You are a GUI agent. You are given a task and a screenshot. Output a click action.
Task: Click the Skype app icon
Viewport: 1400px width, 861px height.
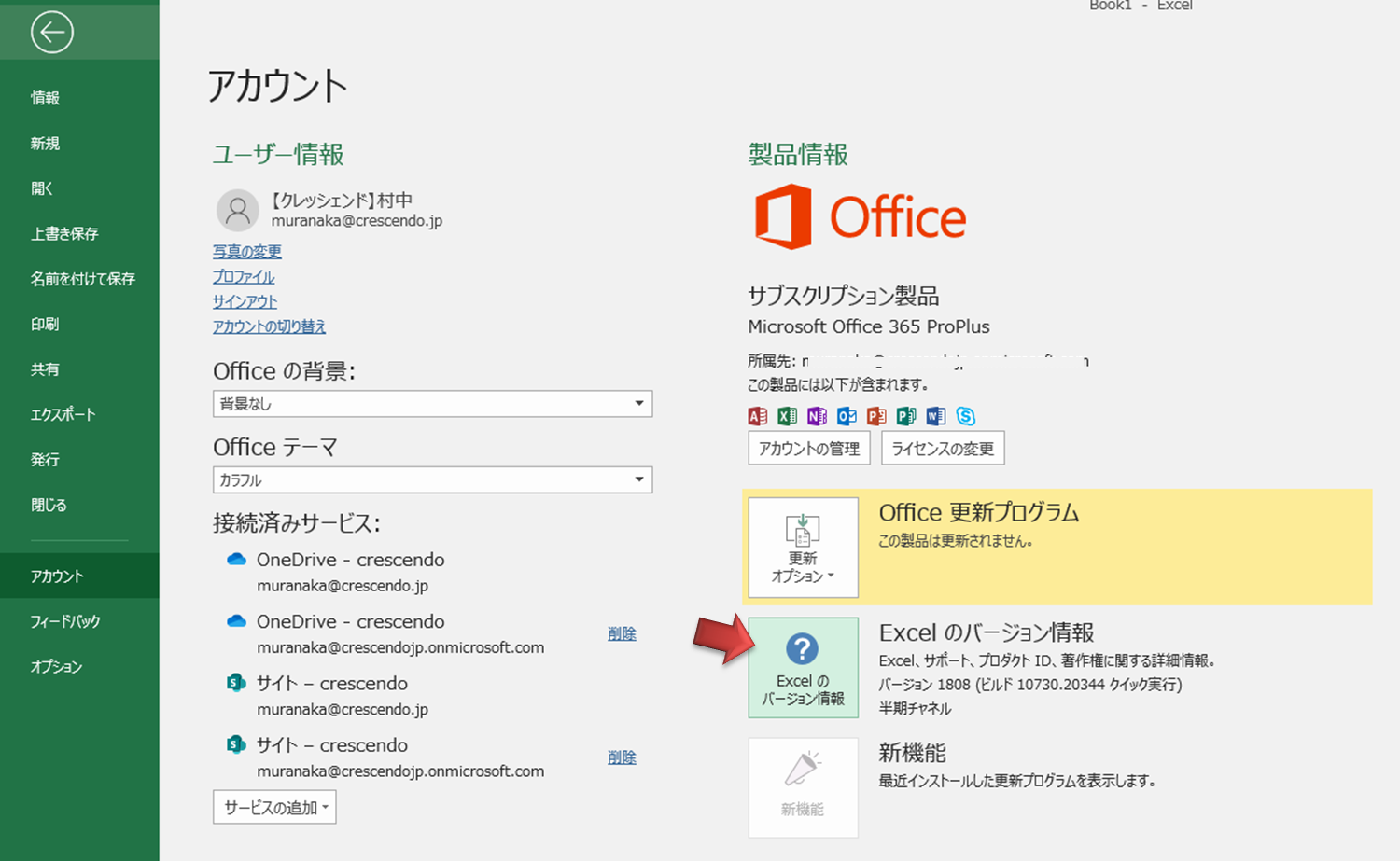click(966, 416)
